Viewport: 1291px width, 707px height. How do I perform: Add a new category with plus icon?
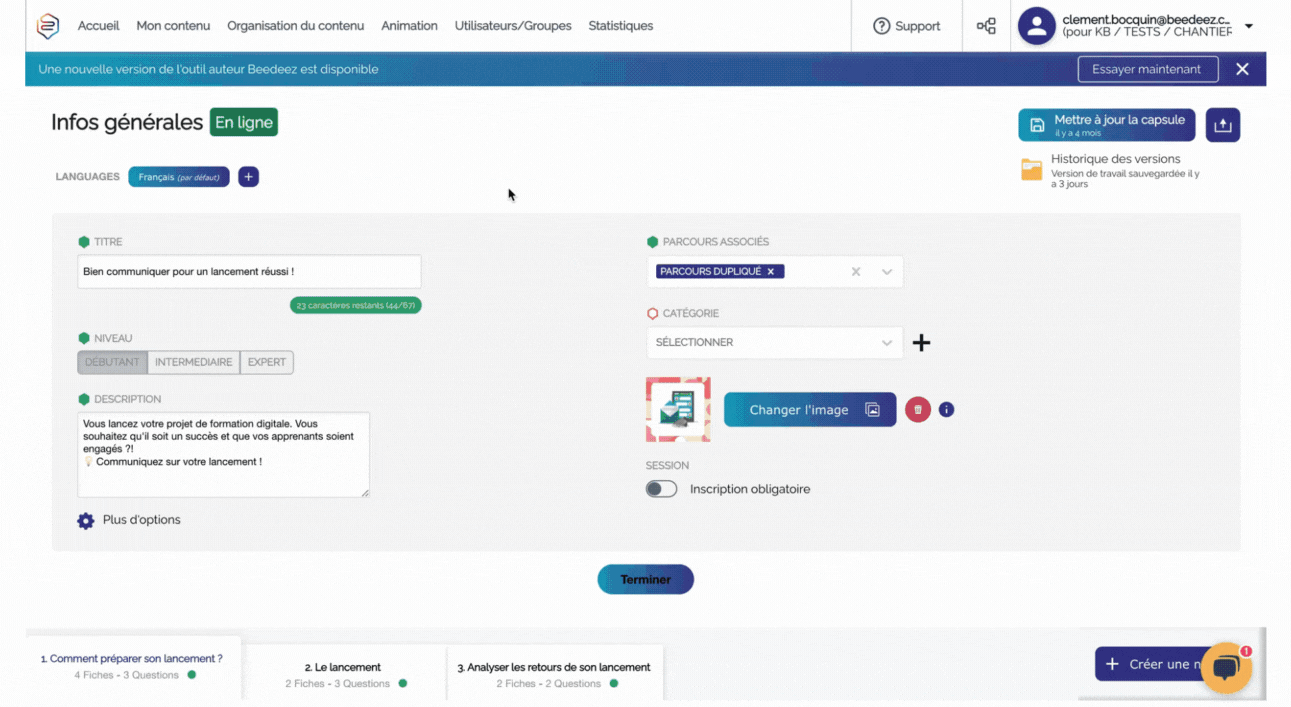(921, 343)
